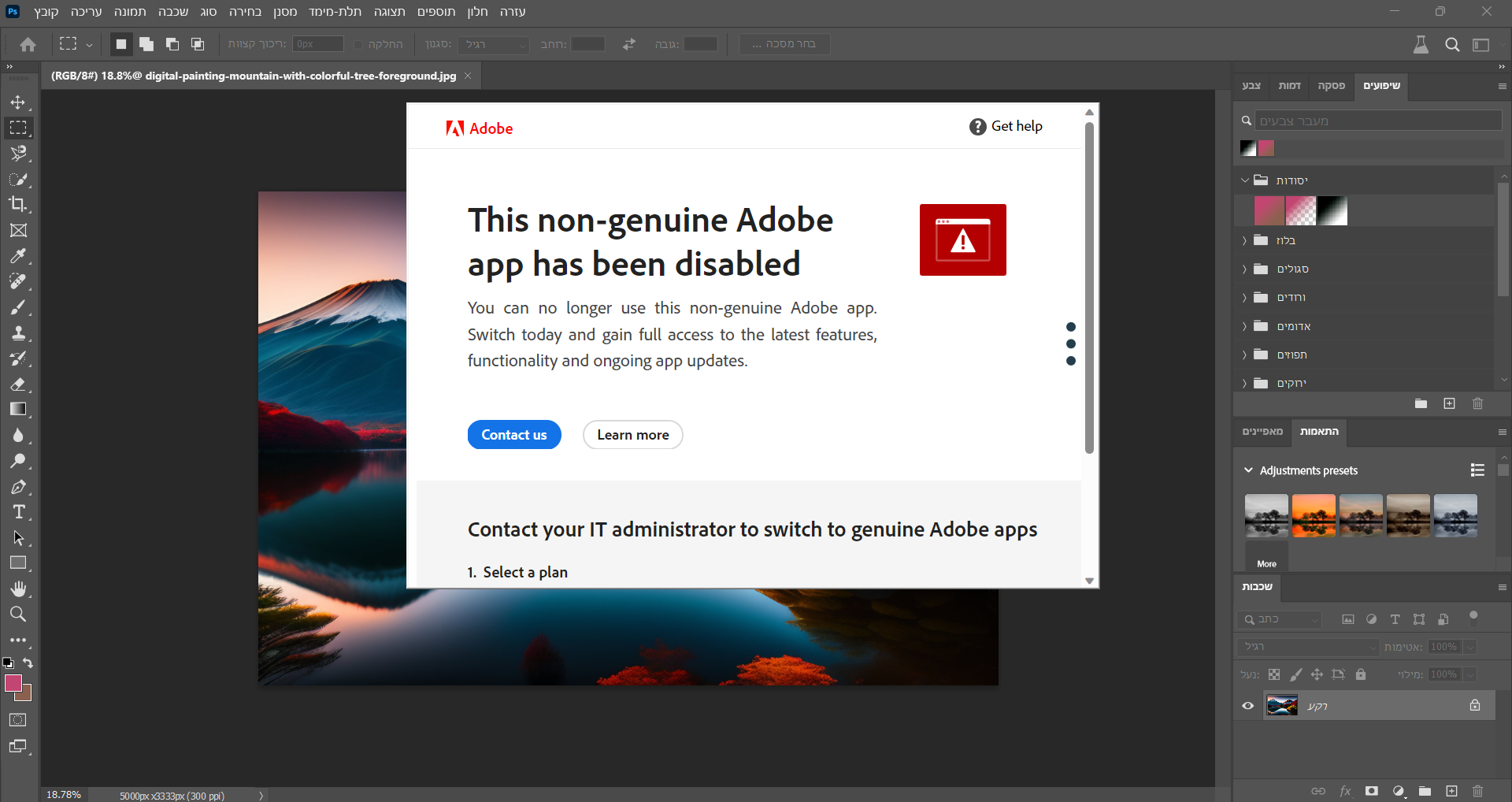Switch to the צבע tab
The height and width of the screenshot is (802, 1512).
pyautogui.click(x=1251, y=85)
